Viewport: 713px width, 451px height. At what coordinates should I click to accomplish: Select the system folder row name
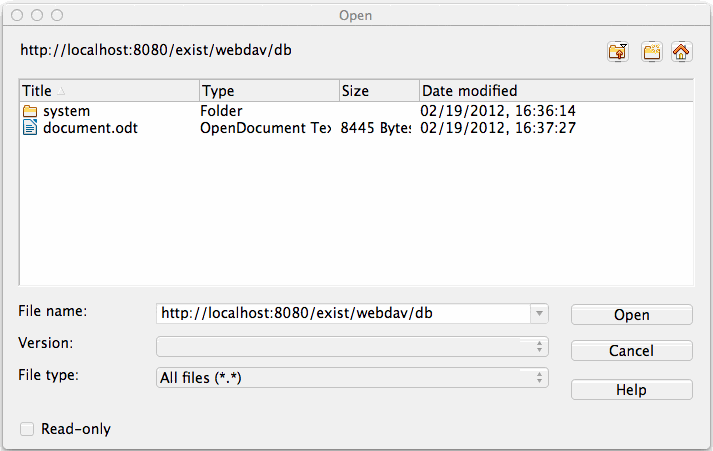pos(67,111)
